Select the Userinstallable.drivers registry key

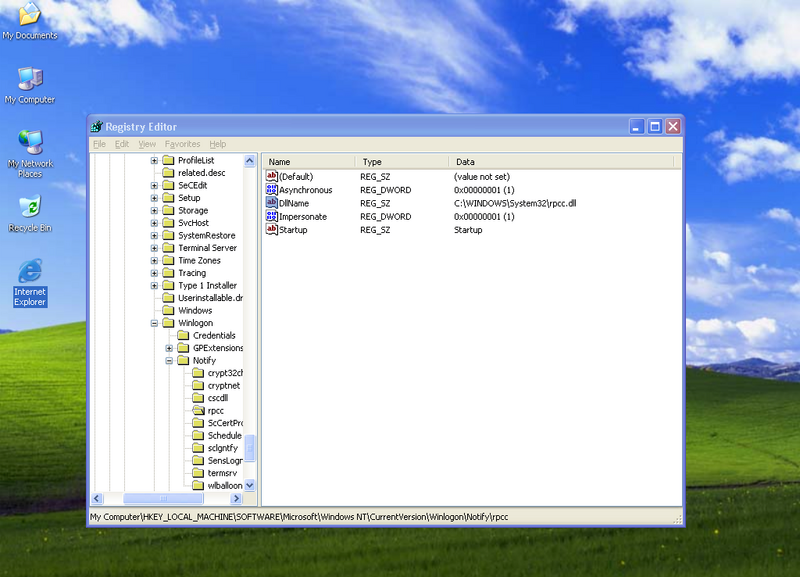tap(210, 298)
